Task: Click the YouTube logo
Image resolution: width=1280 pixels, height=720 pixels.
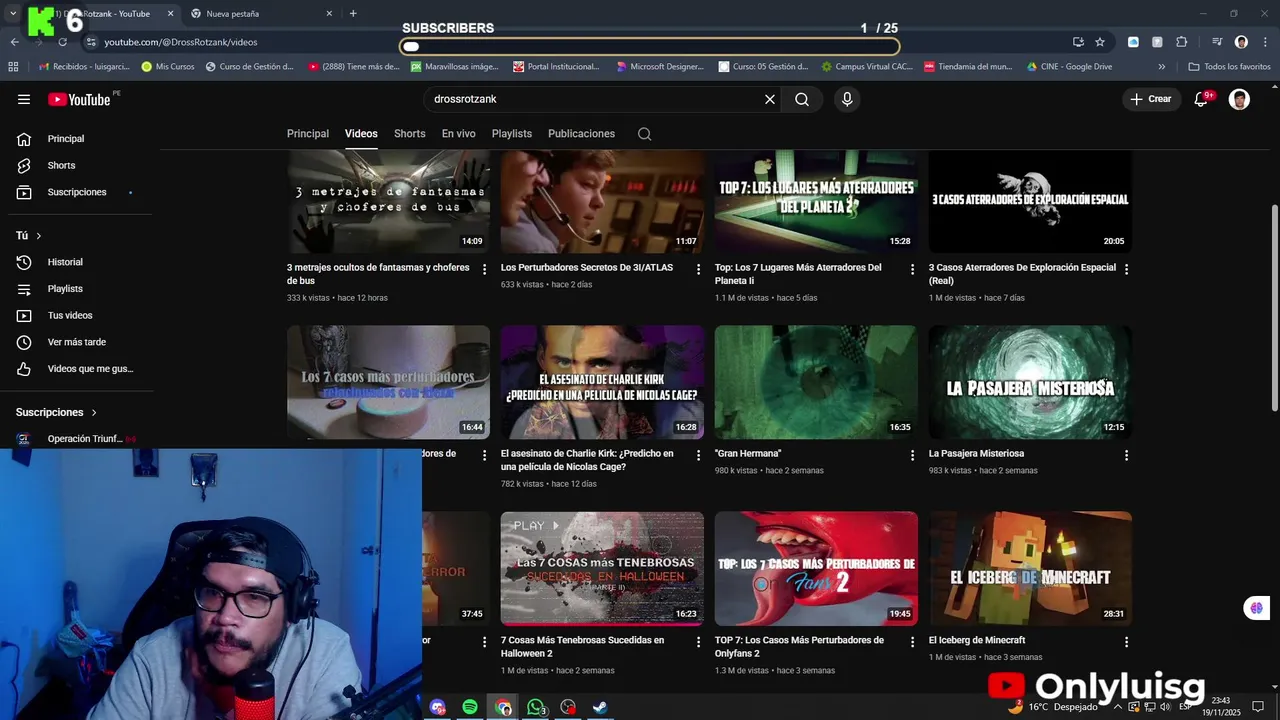Action: 80,99
